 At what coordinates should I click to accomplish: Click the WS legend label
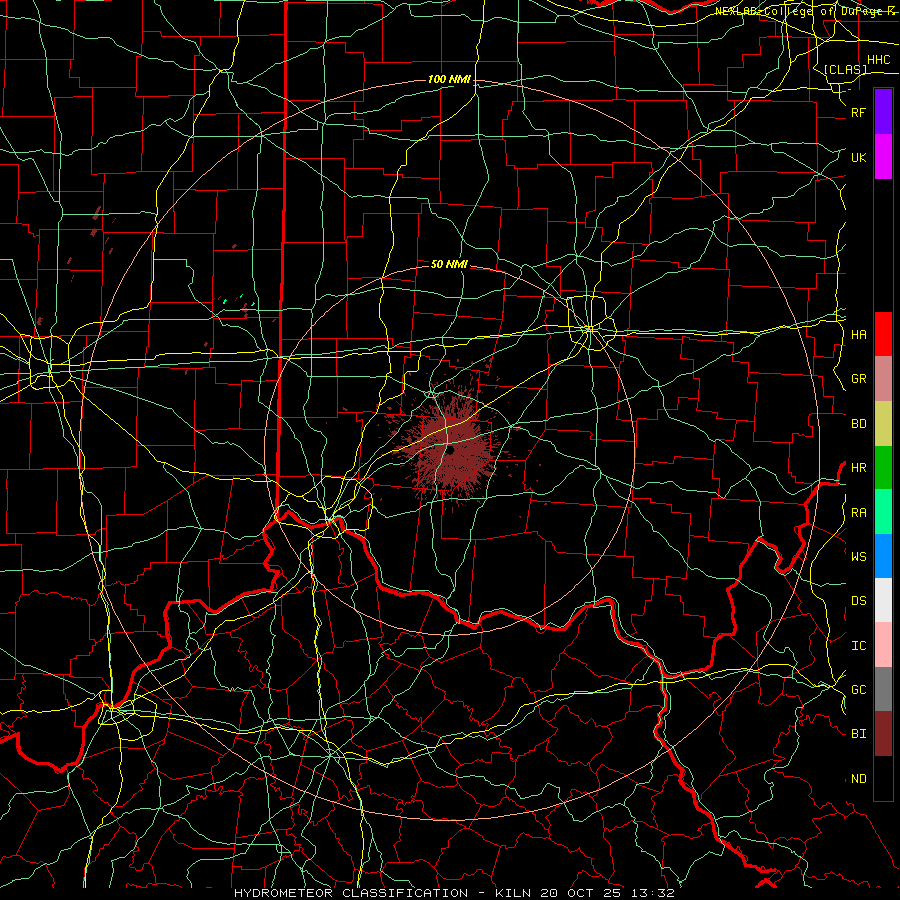pos(859,556)
